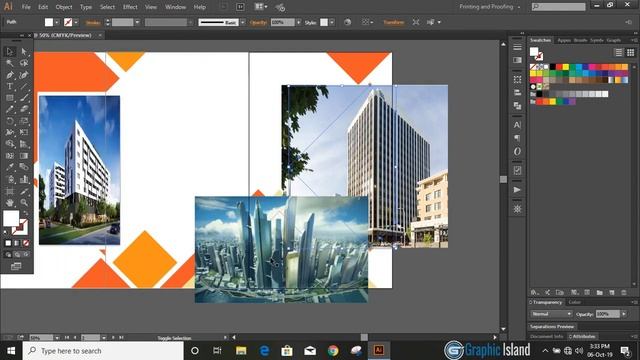This screenshot has height=360, width=640.
Task: Open the fill color dropdown in control bar
Action: (x=57, y=22)
